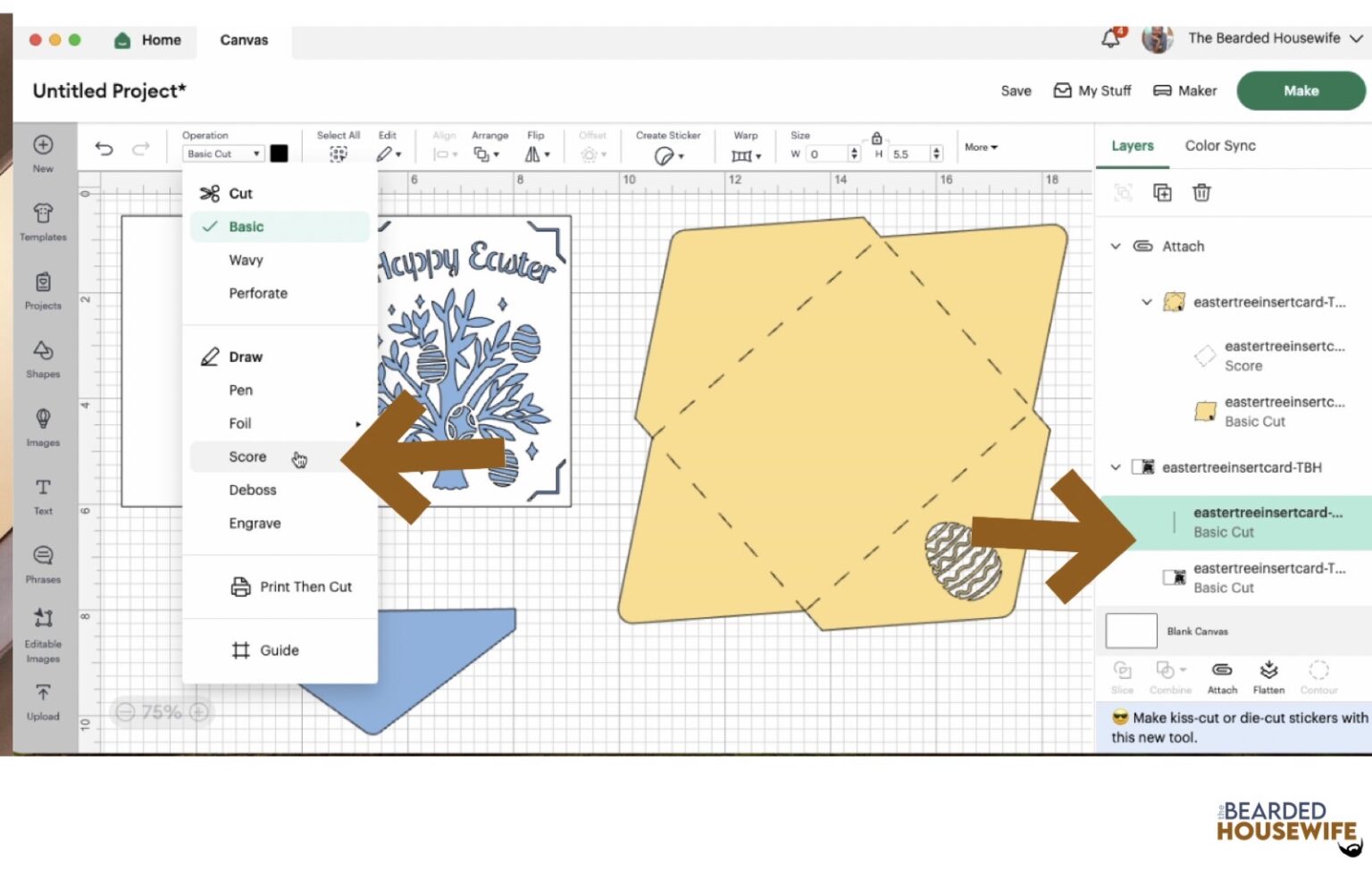Click the Undo arrow

pos(105,148)
